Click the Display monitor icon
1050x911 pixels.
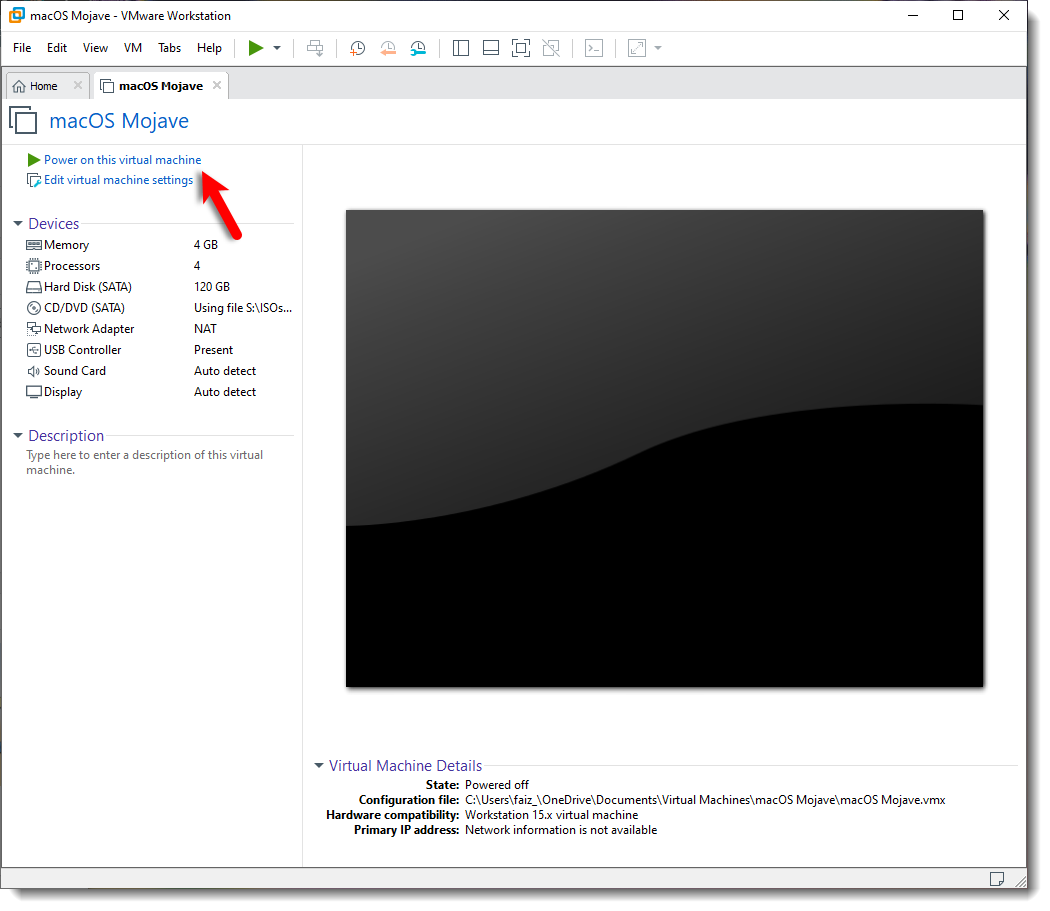point(33,393)
